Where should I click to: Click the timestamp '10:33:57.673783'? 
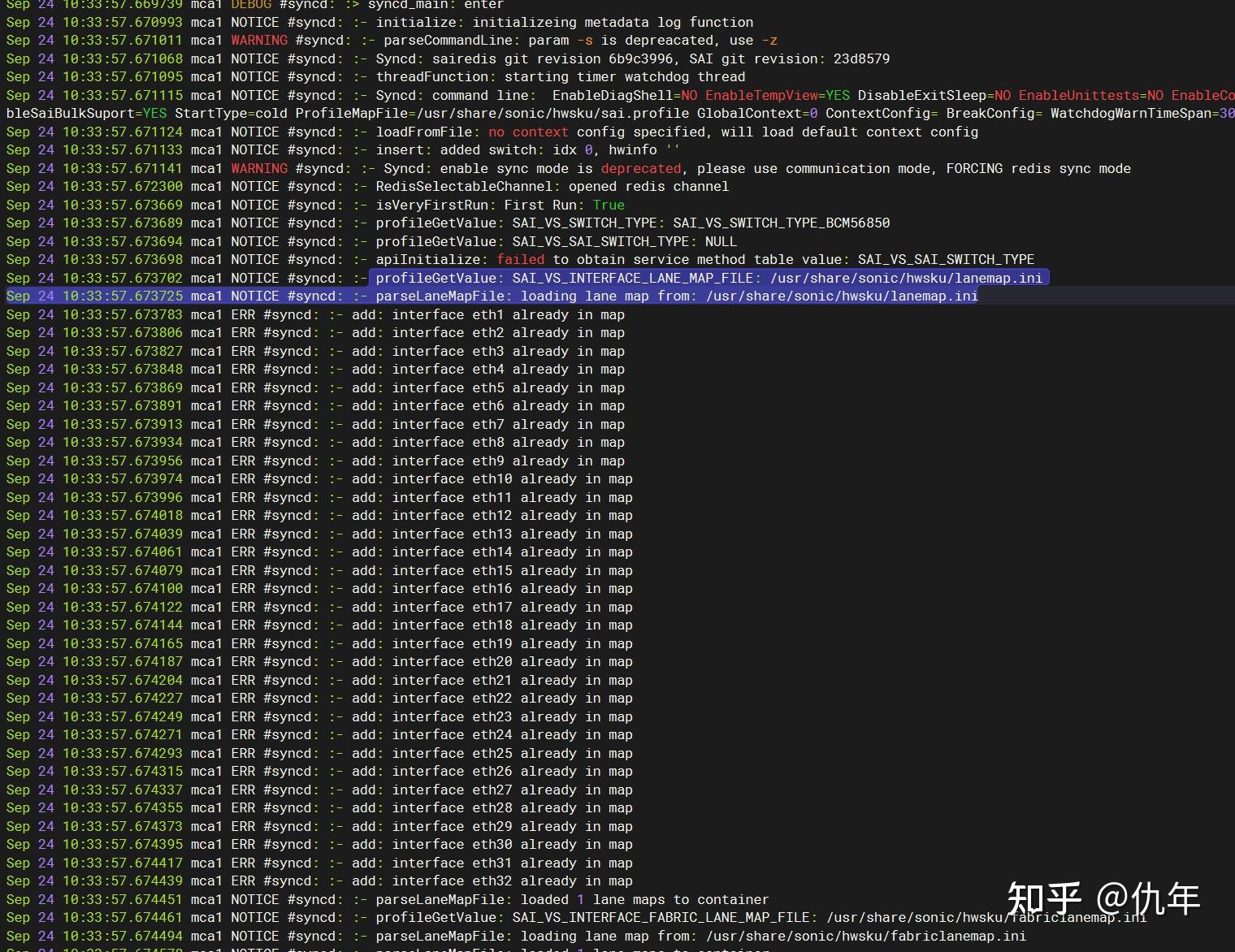point(123,314)
